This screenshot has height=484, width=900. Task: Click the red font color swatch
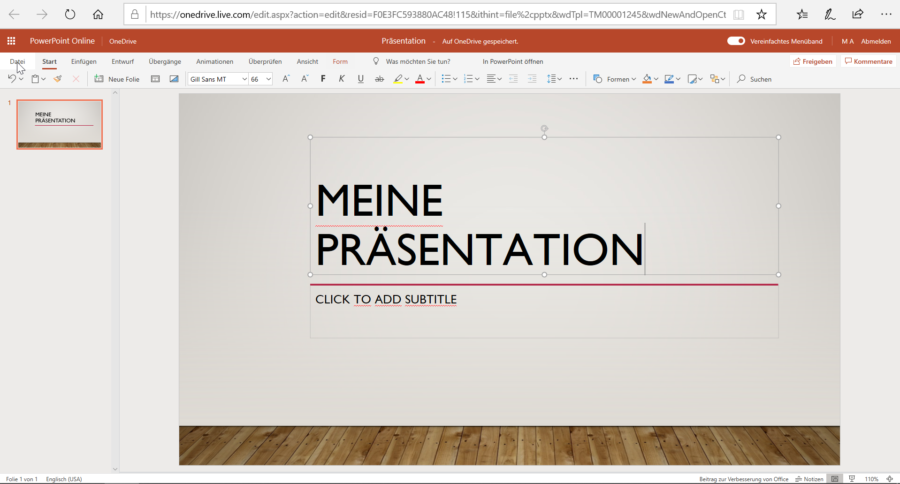420,79
